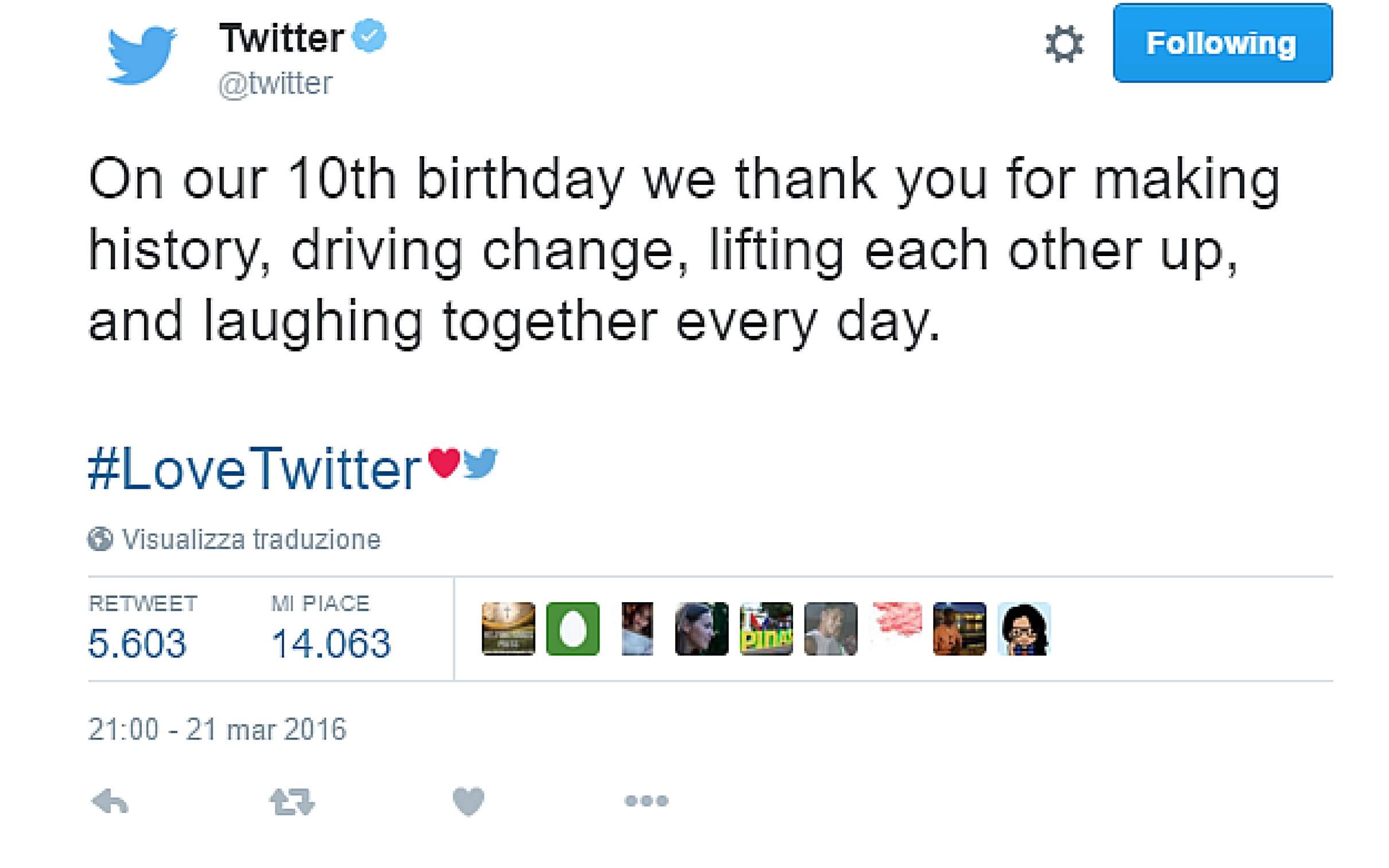Open the three-dots more options menu
The height and width of the screenshot is (868, 1389).
(646, 801)
